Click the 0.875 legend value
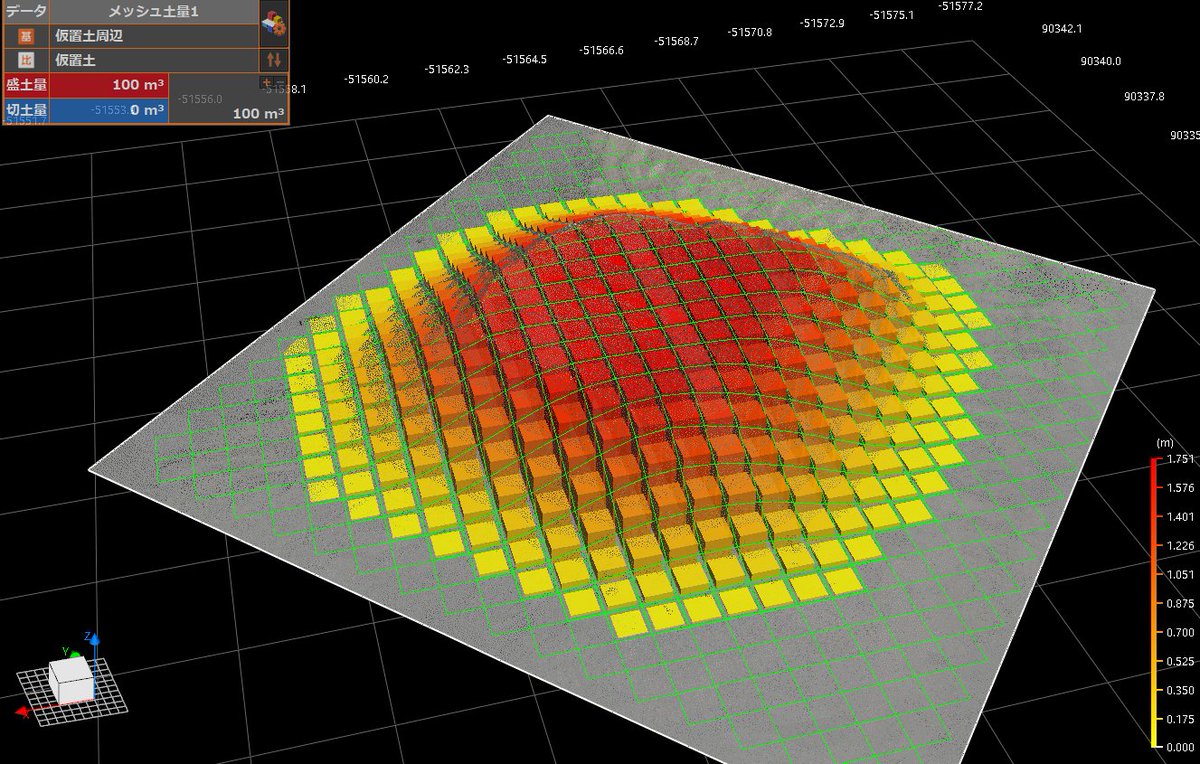The image size is (1200, 764). point(1181,604)
